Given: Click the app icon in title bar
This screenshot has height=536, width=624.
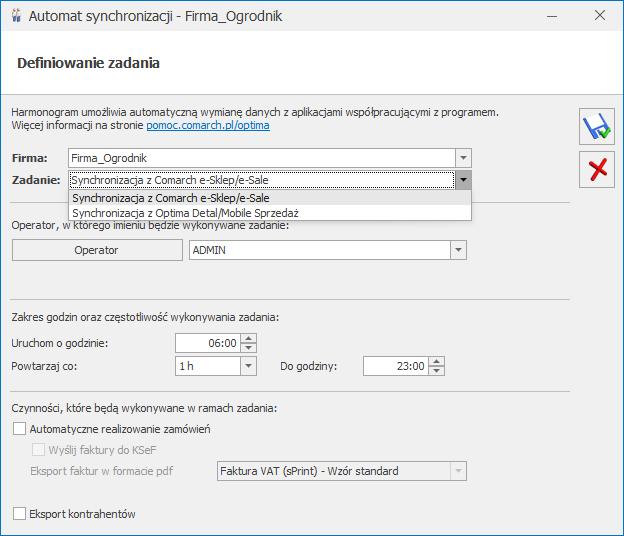Looking at the screenshot, I should pyautogui.click(x=15, y=16).
